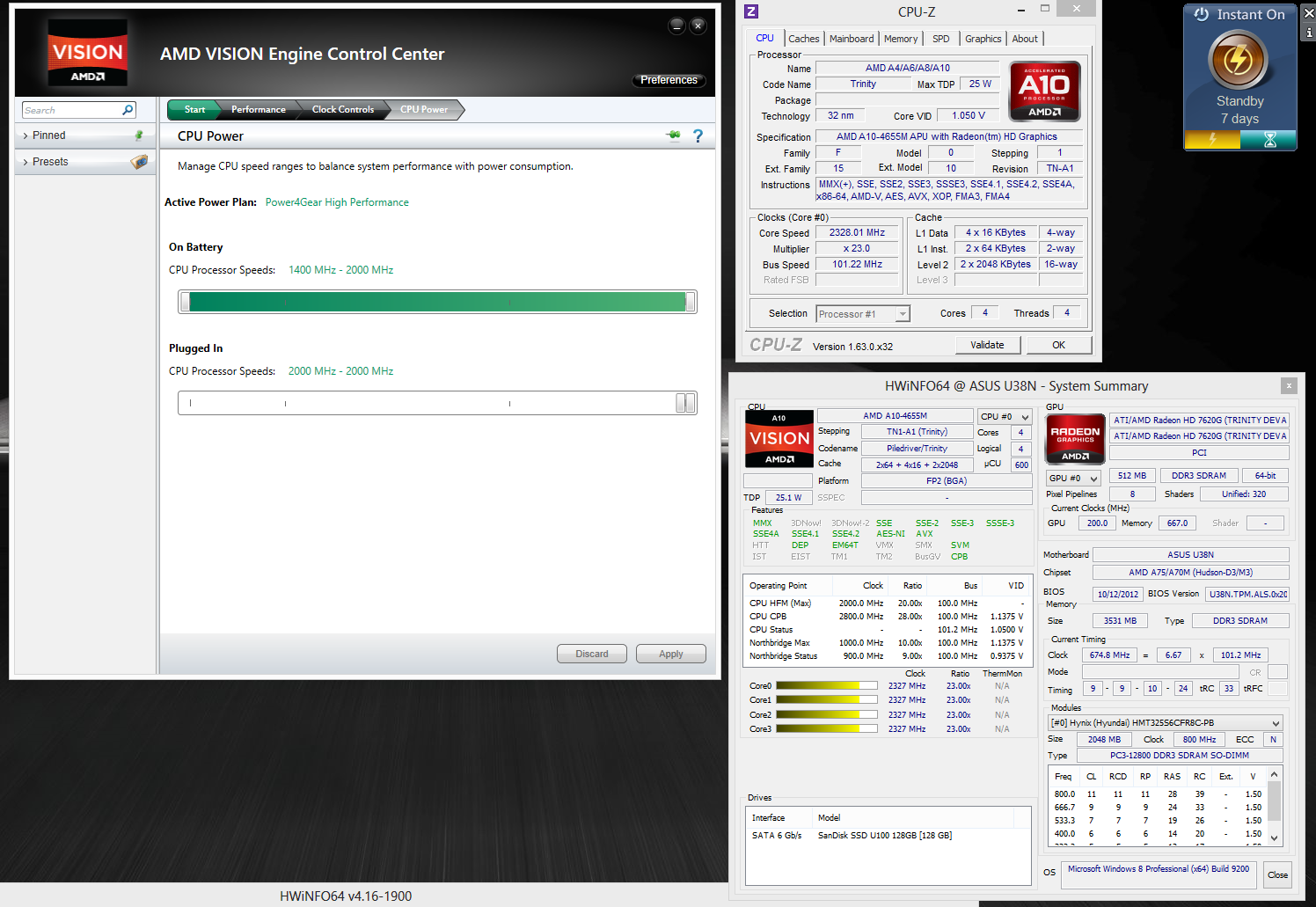Click the Core Speed value 2328.01 MHz
This screenshot has width=1316, height=907.
pyautogui.click(x=857, y=233)
